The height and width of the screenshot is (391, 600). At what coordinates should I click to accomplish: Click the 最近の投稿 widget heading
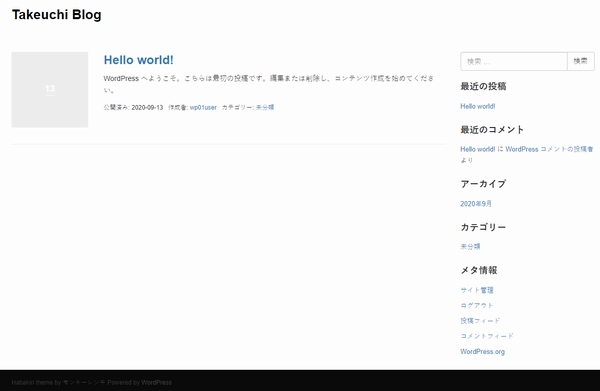[483, 86]
